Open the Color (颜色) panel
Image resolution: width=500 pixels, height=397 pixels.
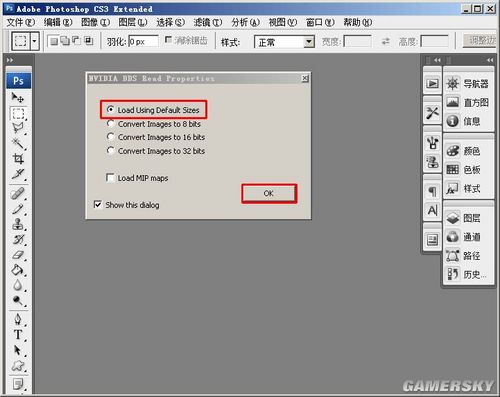(x=463, y=151)
